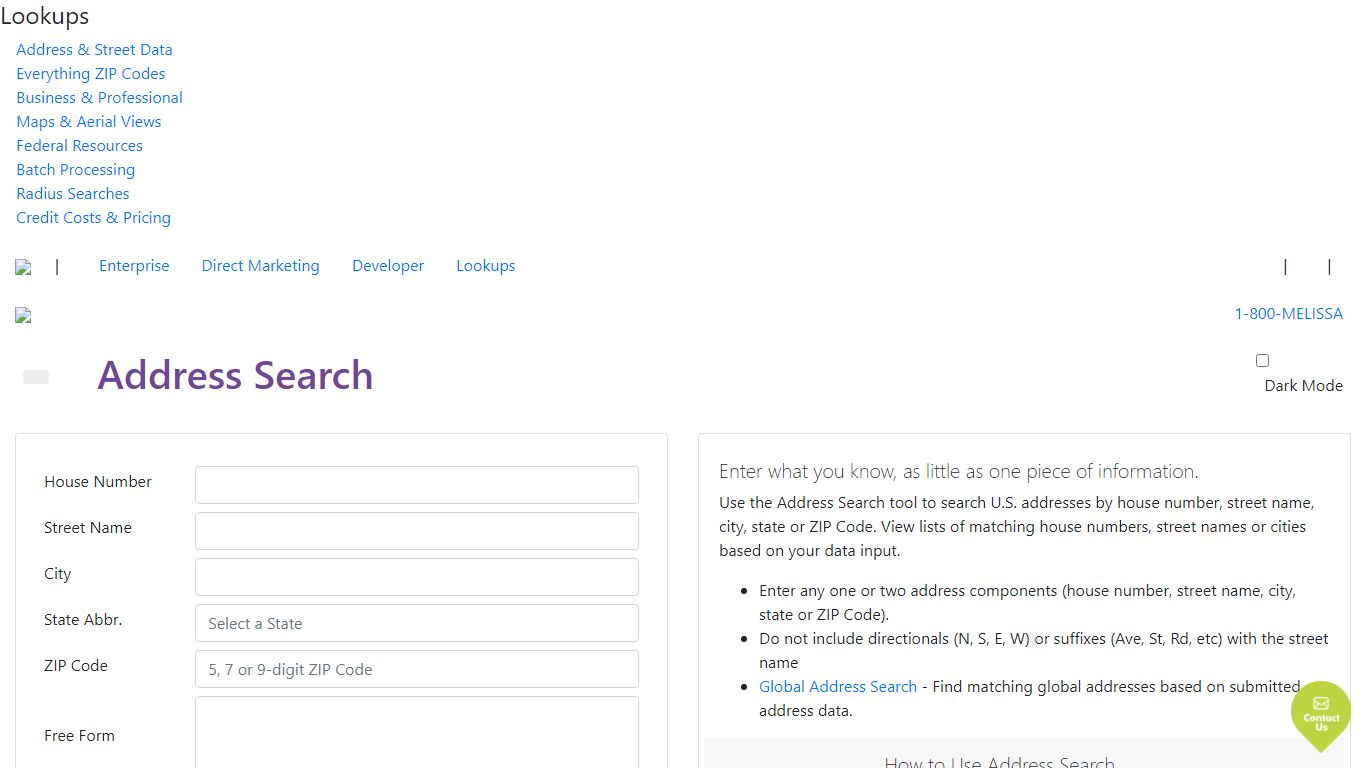Click the House Number label

98,481
